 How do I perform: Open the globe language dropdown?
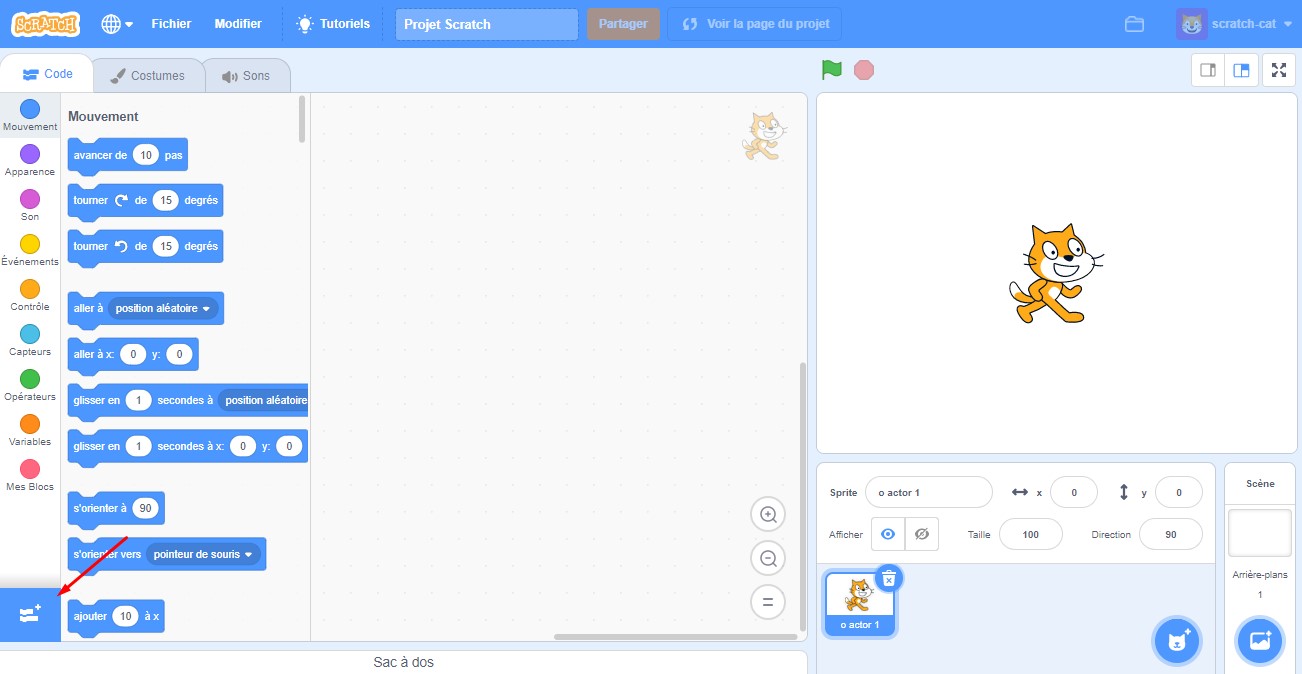click(x=117, y=24)
